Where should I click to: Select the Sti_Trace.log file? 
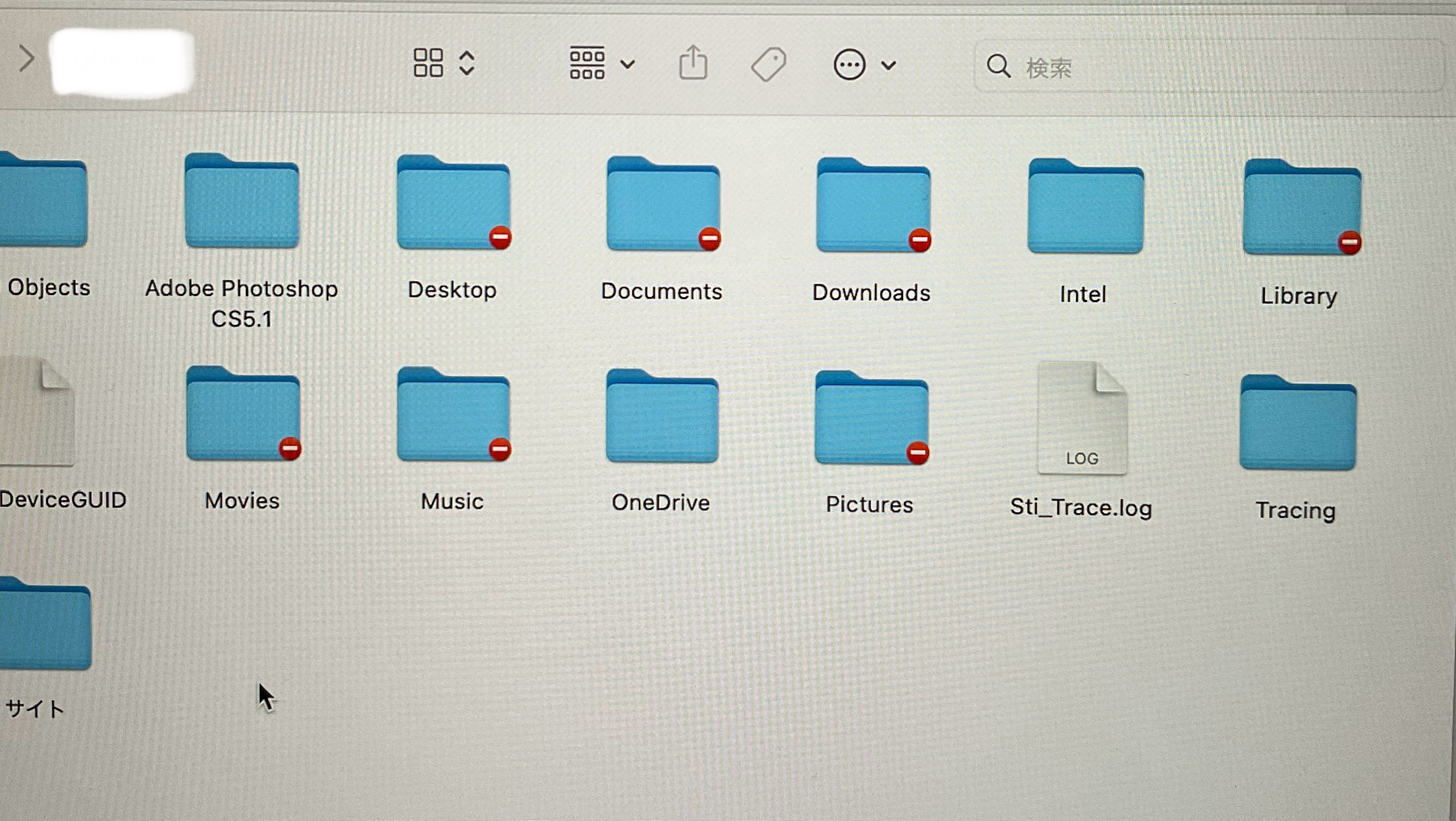(1082, 419)
